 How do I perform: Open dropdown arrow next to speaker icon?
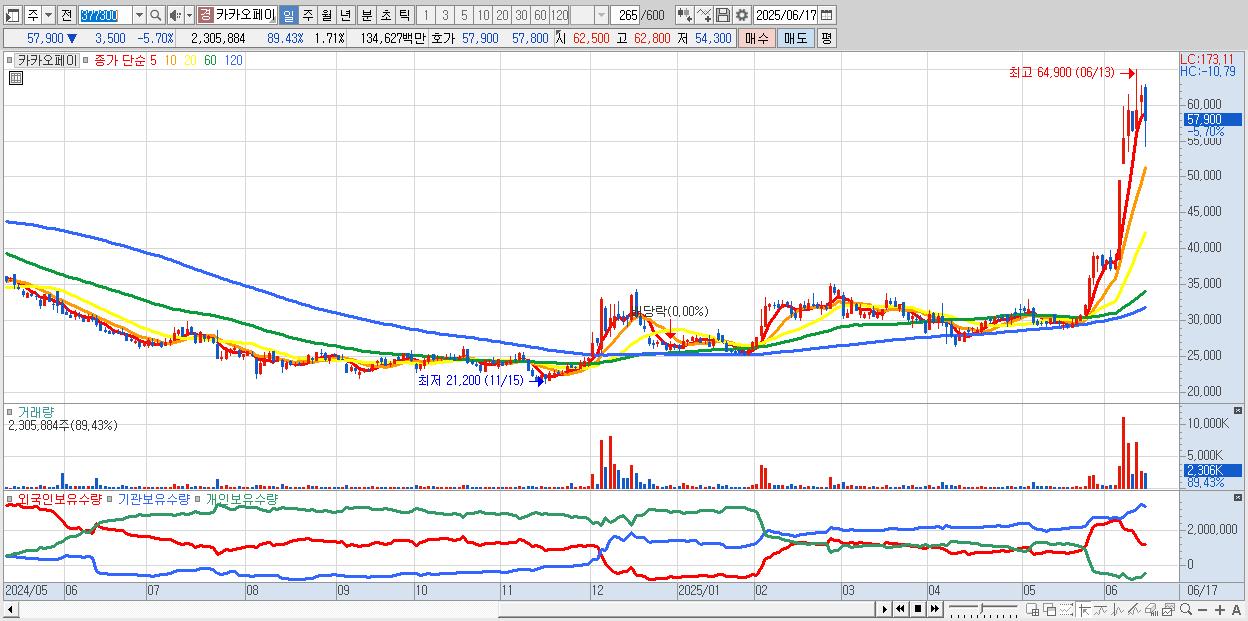[189, 15]
